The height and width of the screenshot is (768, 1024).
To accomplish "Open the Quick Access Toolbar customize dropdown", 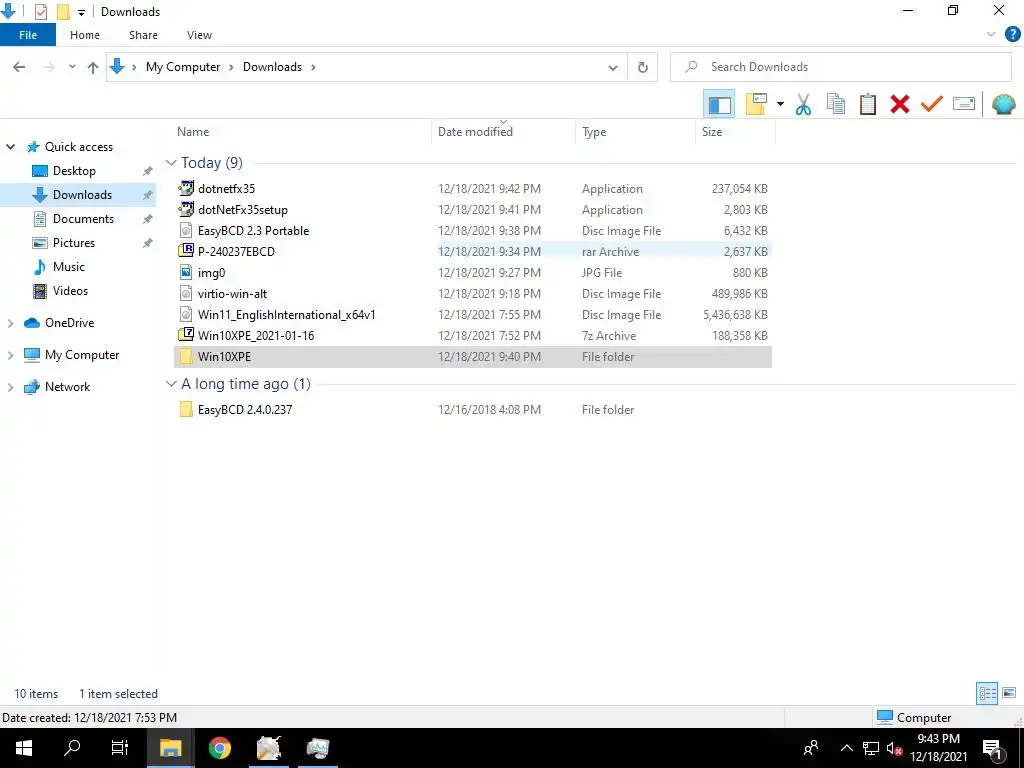I will pos(81,12).
